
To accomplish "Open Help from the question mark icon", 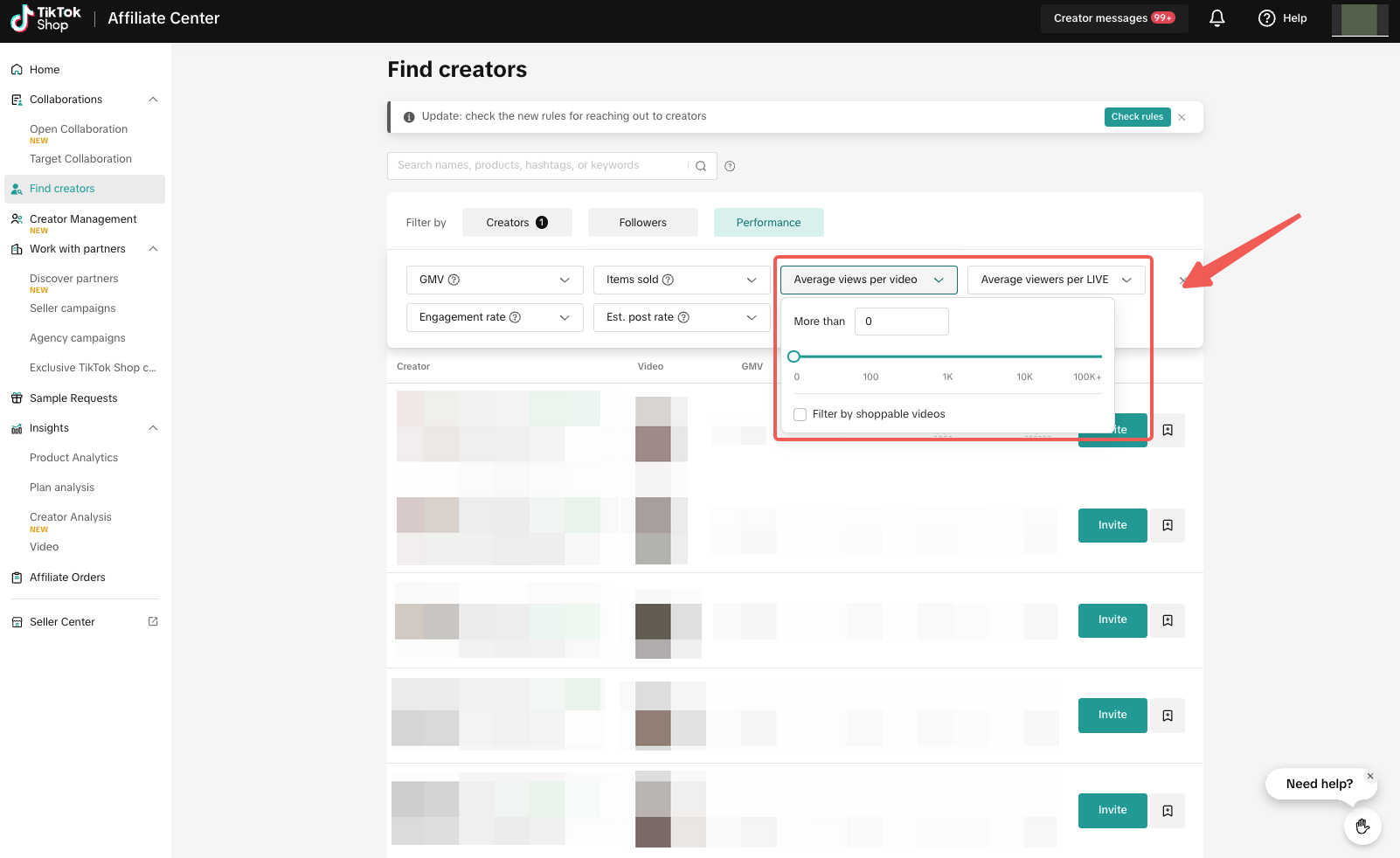I will coord(1266,18).
